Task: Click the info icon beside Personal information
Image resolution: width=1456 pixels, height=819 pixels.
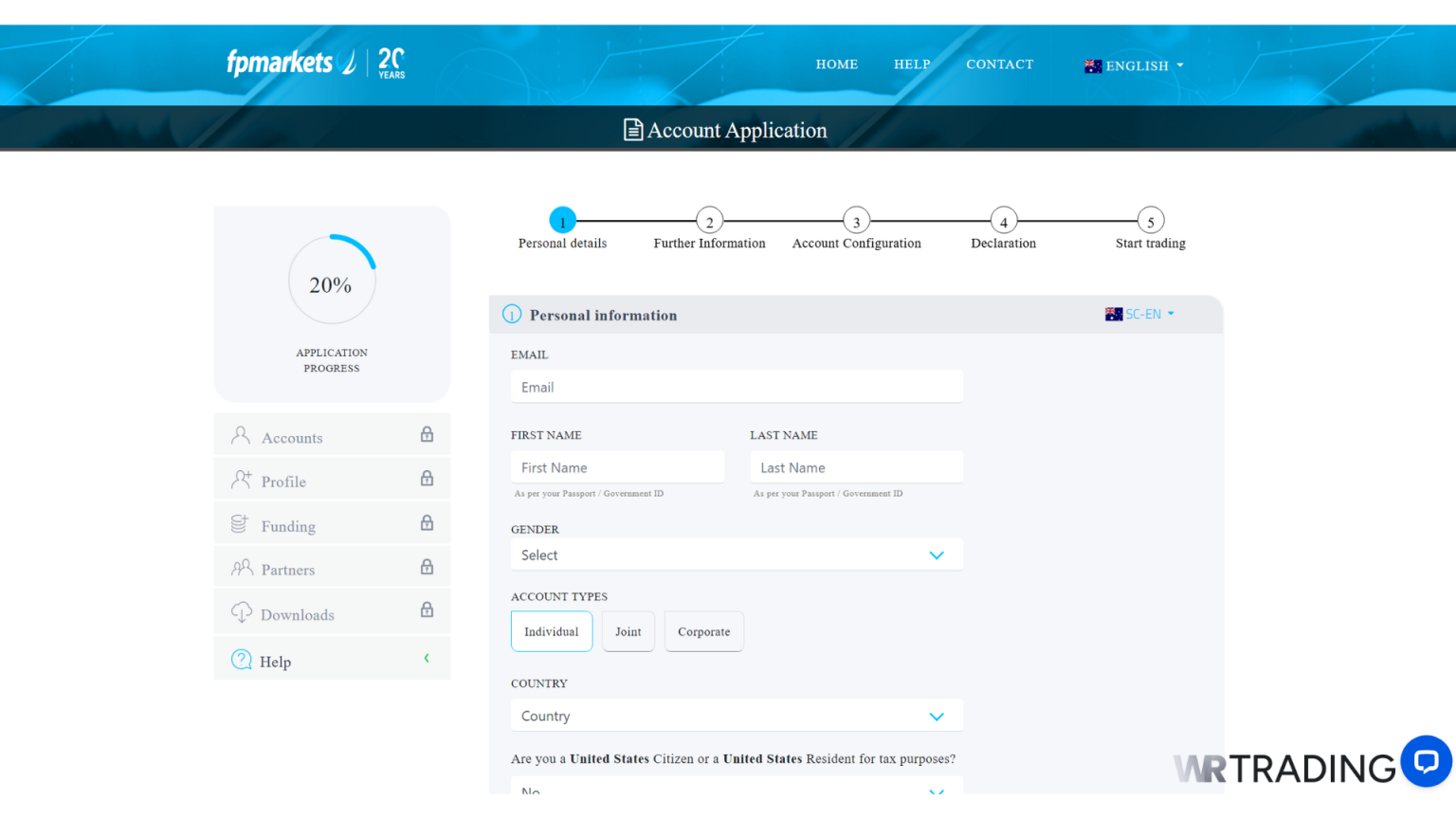Action: click(512, 314)
